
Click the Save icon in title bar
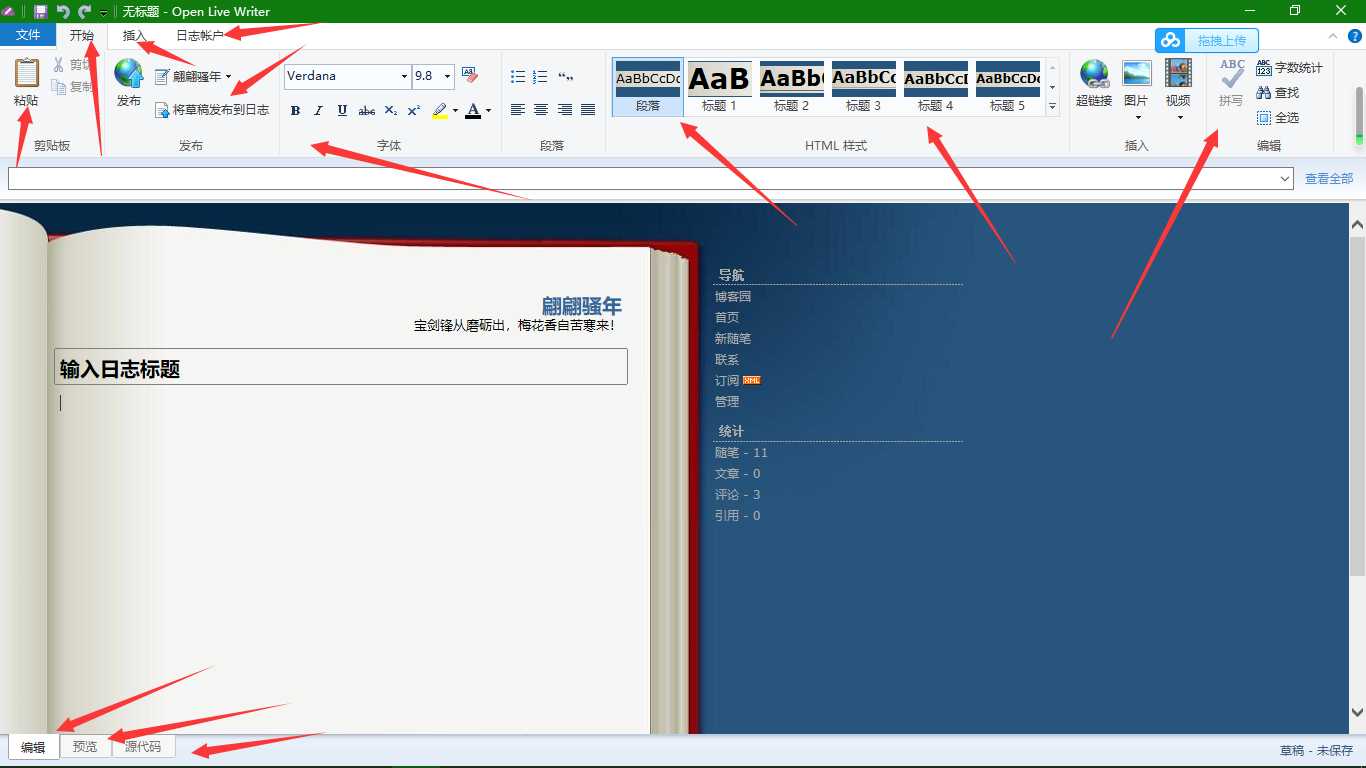coord(41,11)
